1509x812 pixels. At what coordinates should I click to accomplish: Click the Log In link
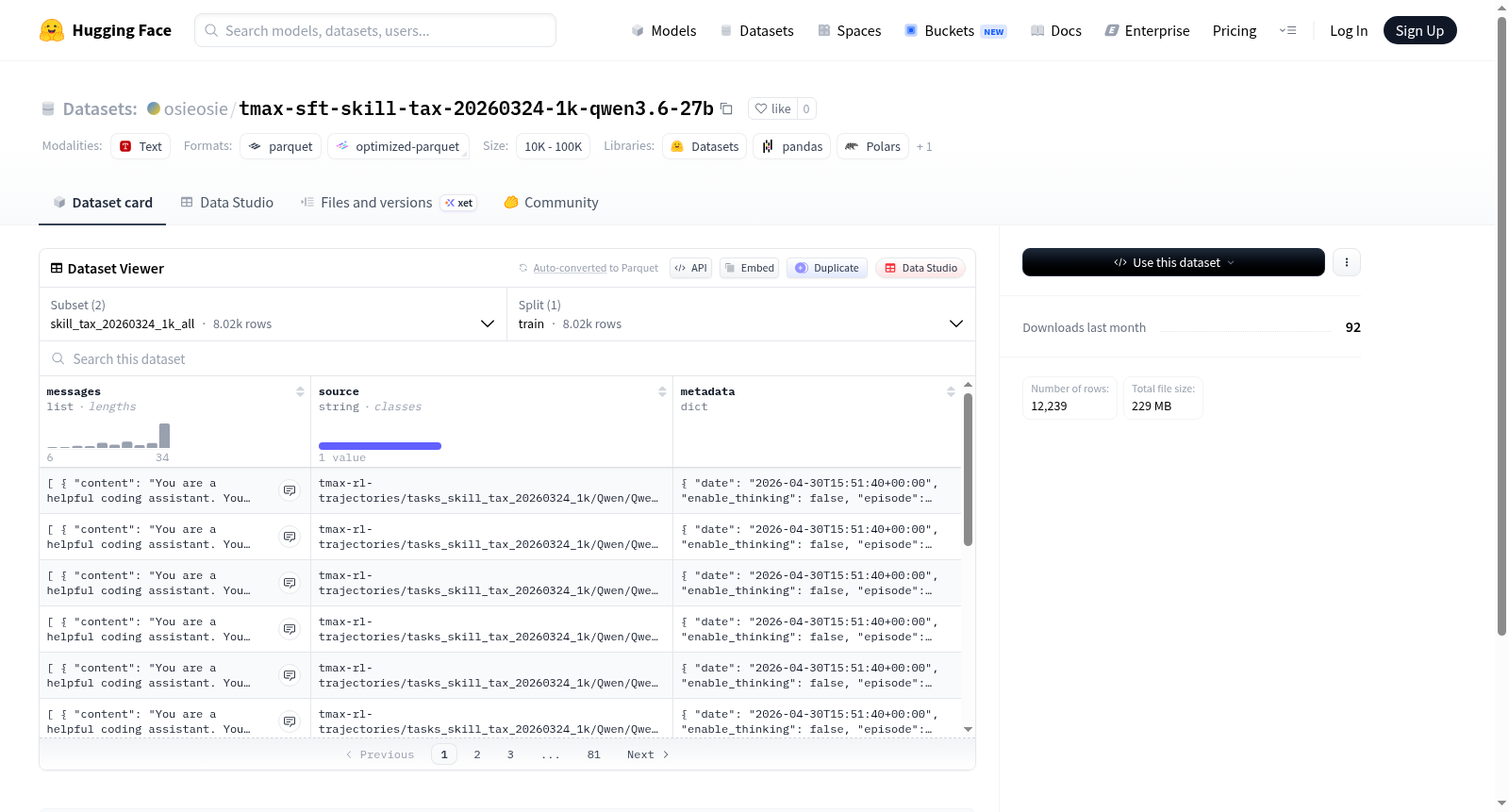tap(1349, 30)
